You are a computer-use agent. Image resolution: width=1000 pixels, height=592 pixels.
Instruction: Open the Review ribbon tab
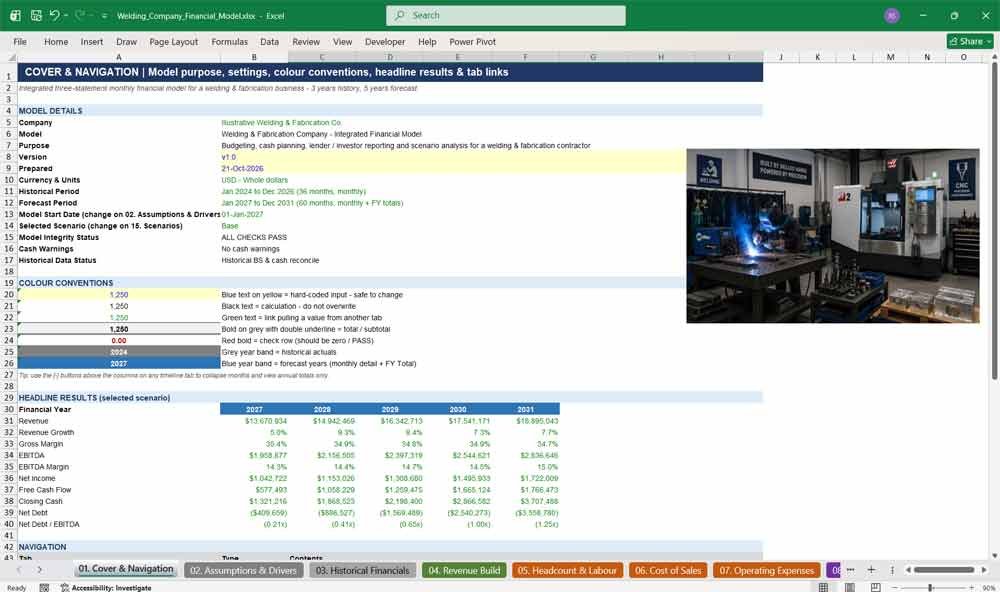coord(306,41)
